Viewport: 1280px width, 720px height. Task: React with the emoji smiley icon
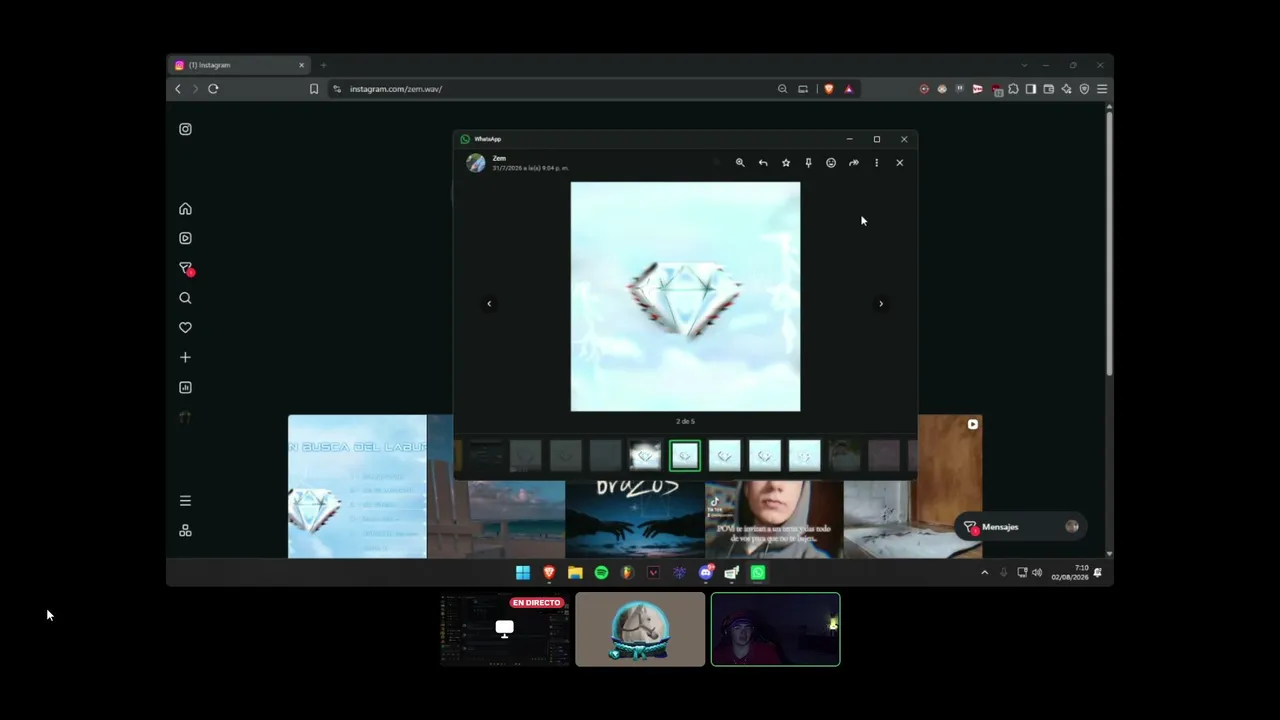click(x=831, y=163)
